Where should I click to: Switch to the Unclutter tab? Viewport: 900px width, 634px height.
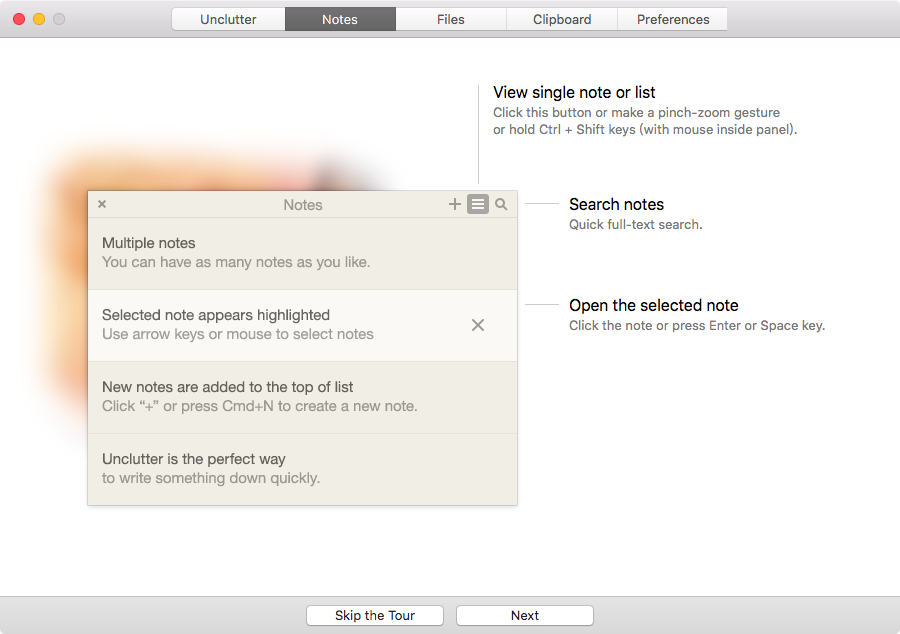(228, 19)
